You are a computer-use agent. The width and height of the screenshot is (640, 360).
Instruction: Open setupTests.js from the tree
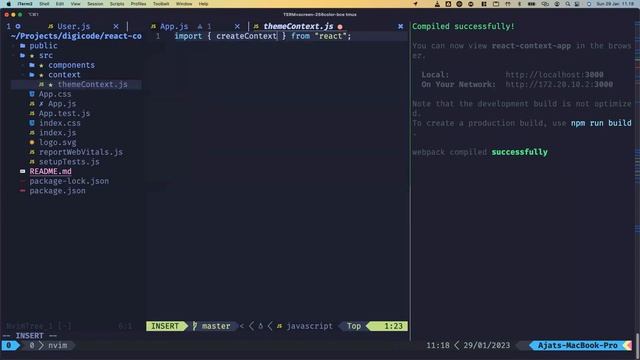click(69, 162)
